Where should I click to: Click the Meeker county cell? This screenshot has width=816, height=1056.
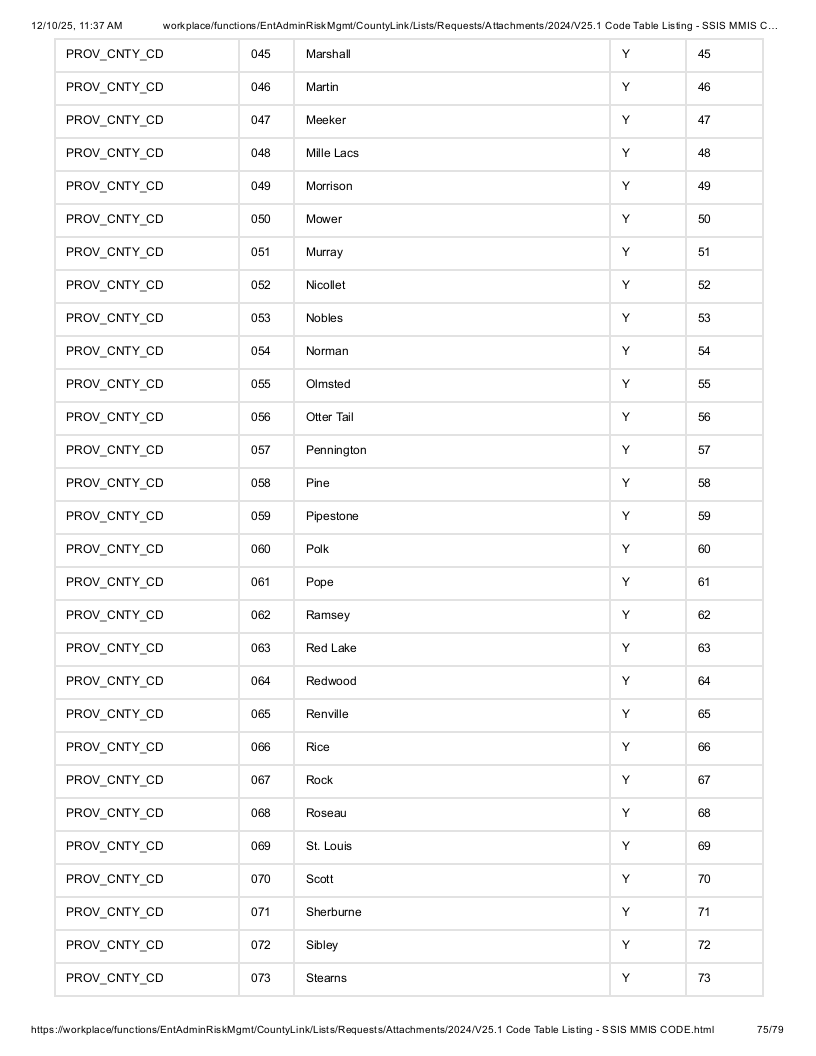coord(452,121)
